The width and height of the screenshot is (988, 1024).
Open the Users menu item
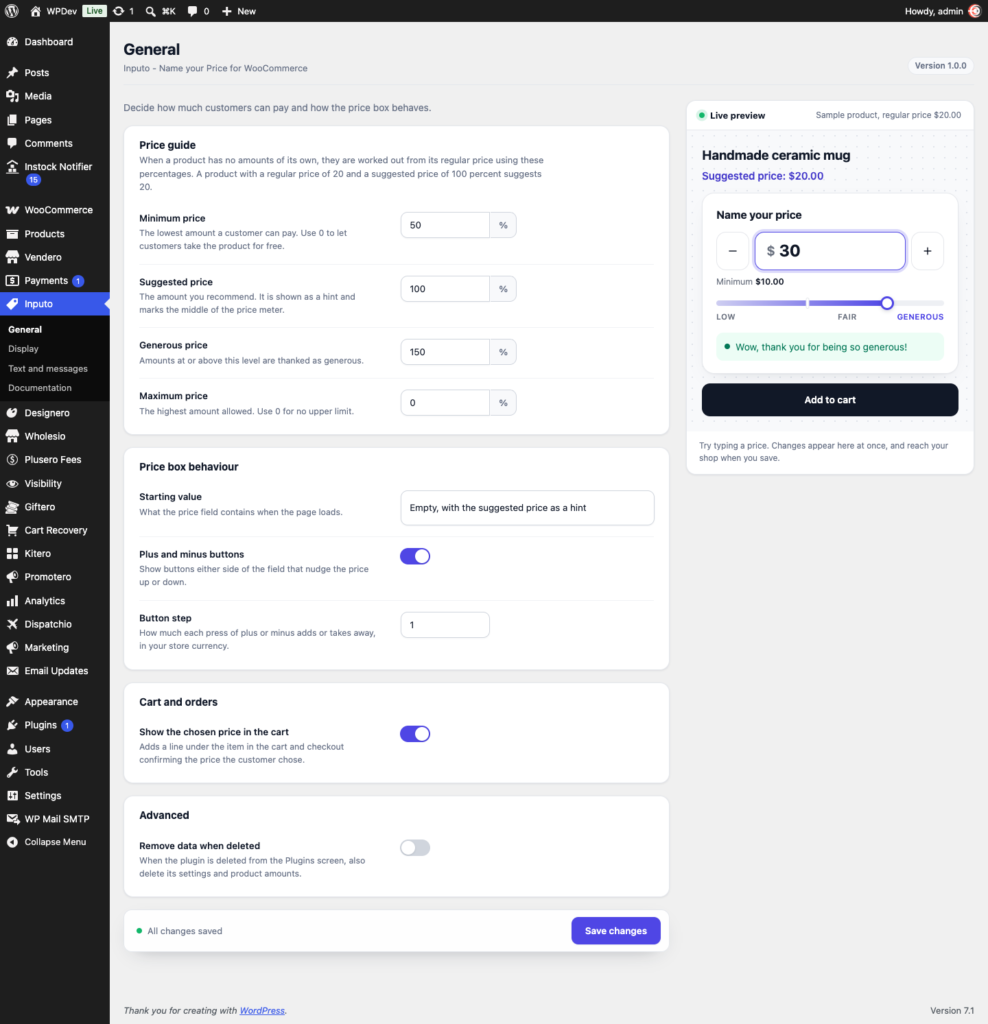pyautogui.click(x=55, y=749)
